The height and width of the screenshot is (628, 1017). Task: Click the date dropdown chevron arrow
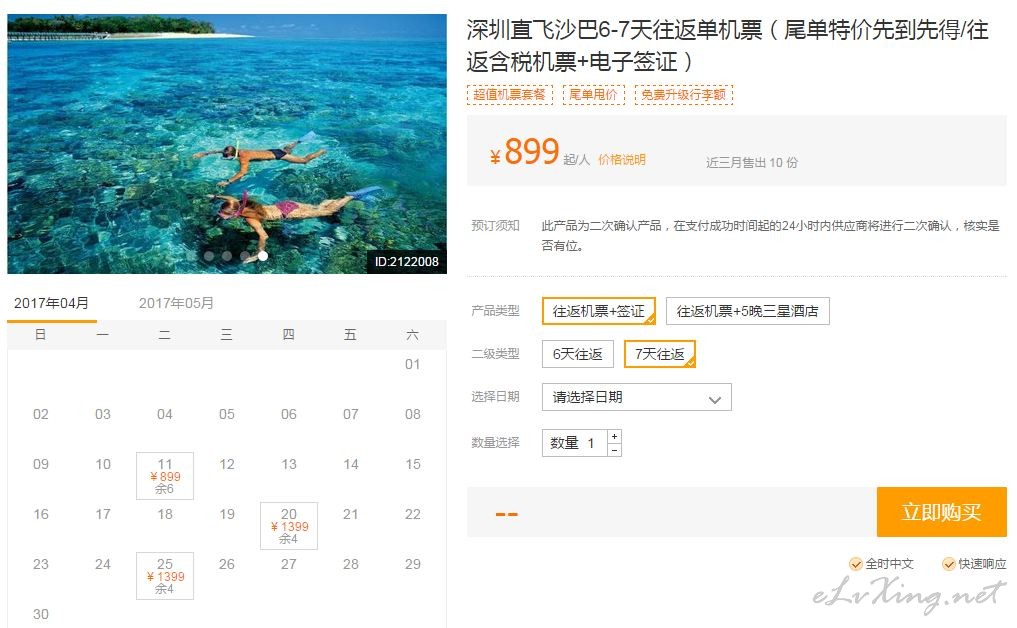tap(715, 399)
